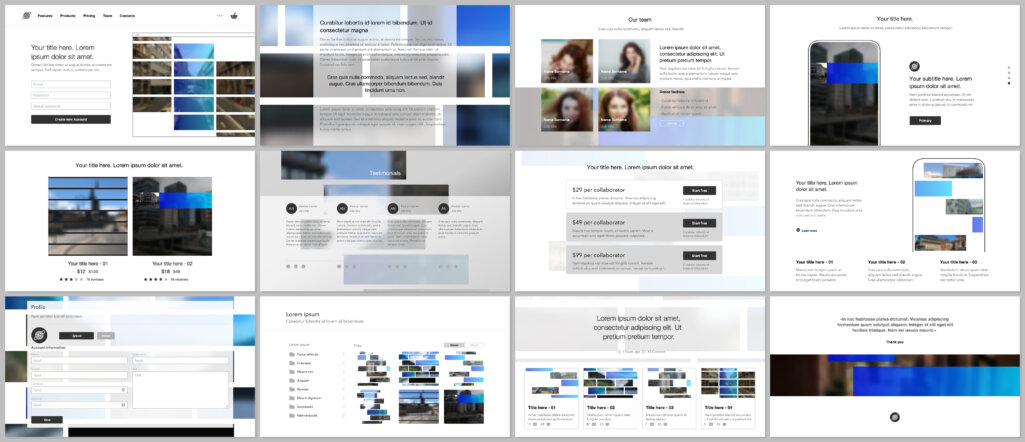Viewport: 1025px width, 442px height.
Task: Click the Namefacula folder icon
Action: click(x=291, y=413)
